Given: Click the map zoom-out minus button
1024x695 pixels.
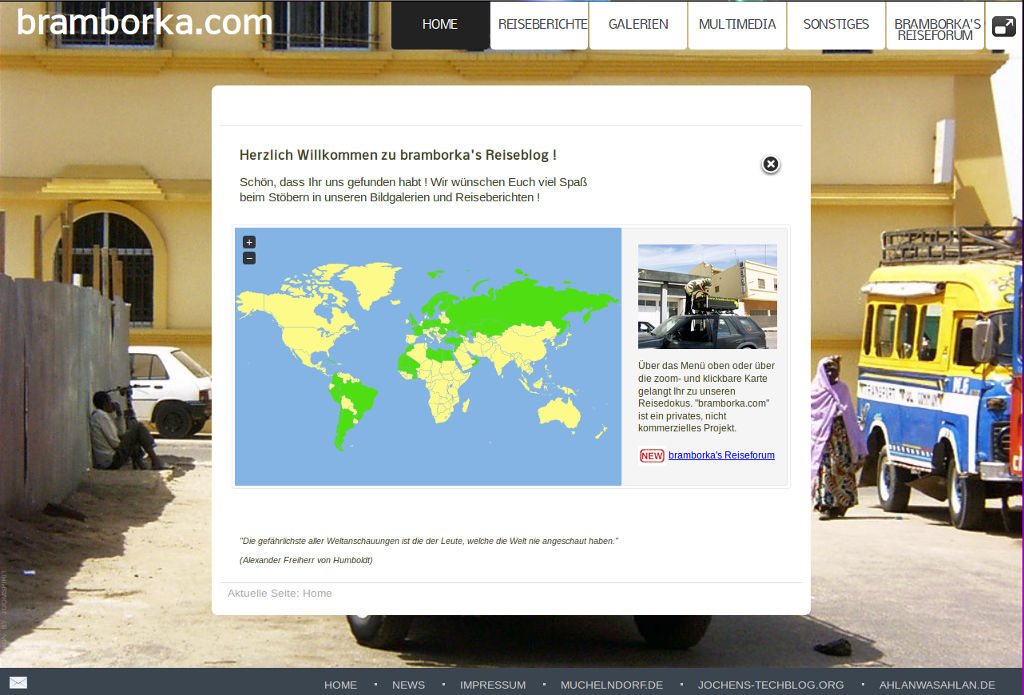Looking at the screenshot, I should 249,258.
